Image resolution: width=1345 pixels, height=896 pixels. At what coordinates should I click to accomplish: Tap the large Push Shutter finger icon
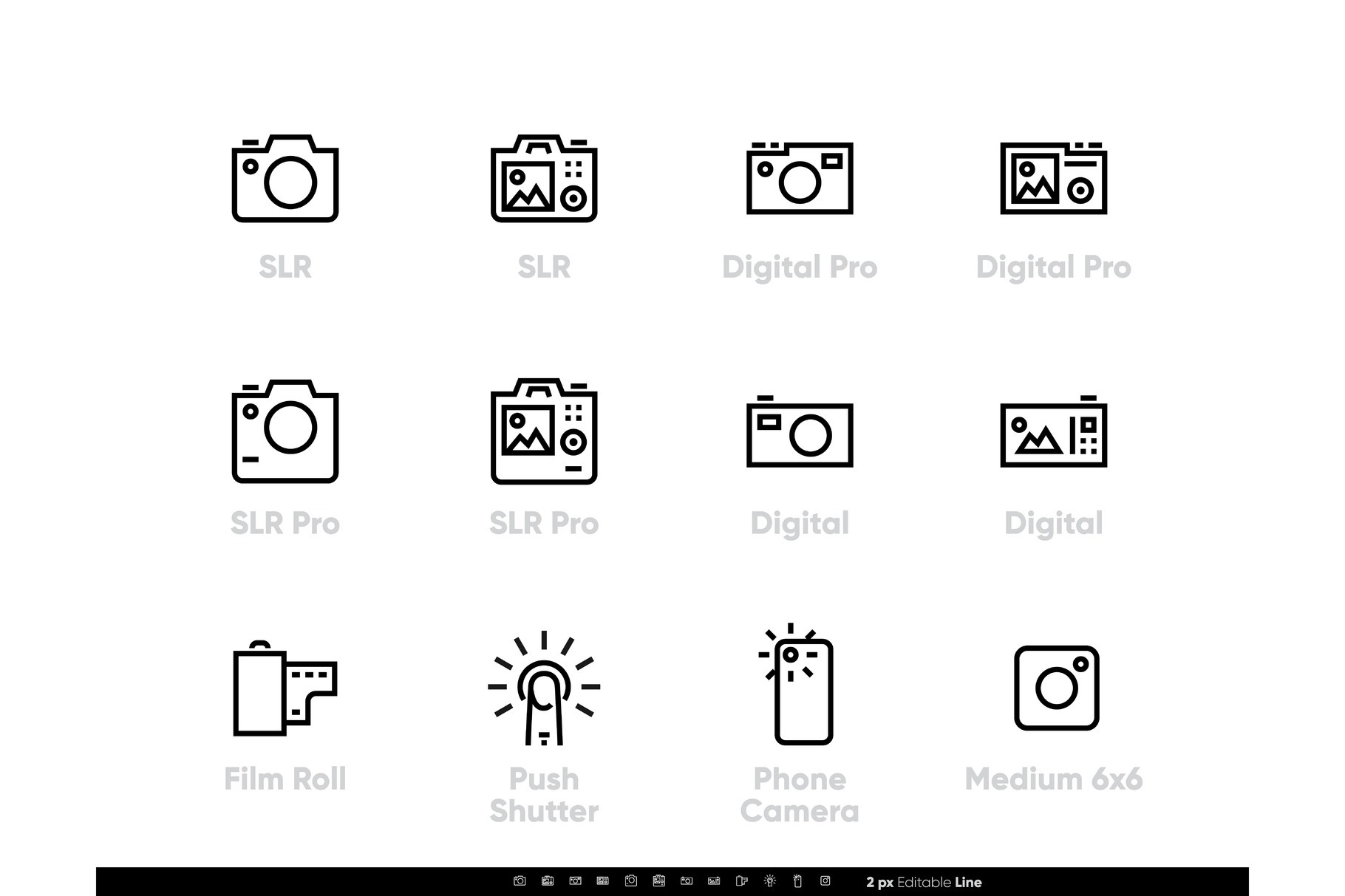click(544, 688)
